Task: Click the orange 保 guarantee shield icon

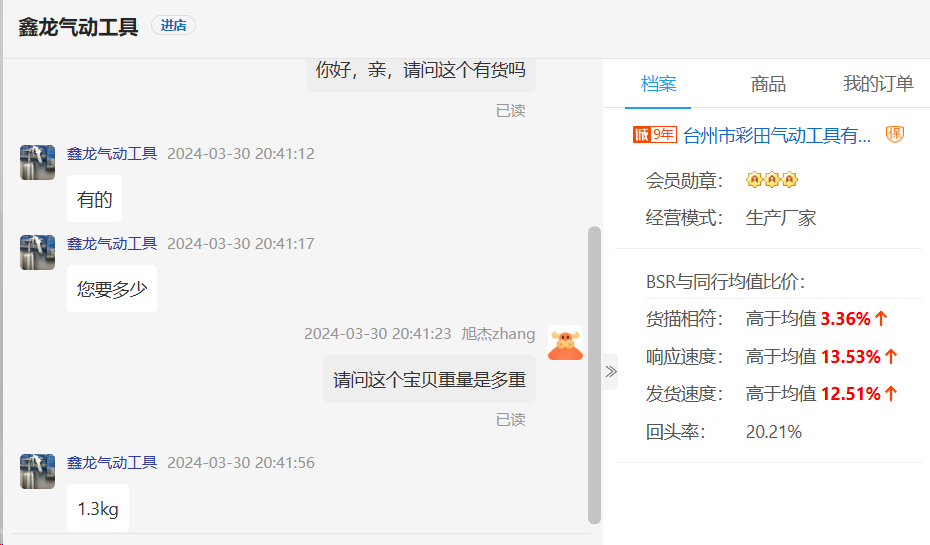Action: pyautogui.click(x=894, y=135)
